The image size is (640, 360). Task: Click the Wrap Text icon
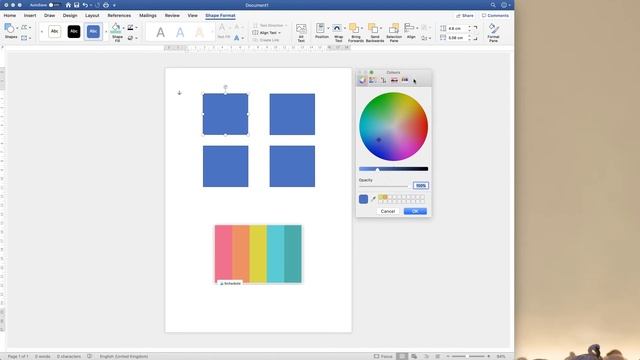pos(337,28)
